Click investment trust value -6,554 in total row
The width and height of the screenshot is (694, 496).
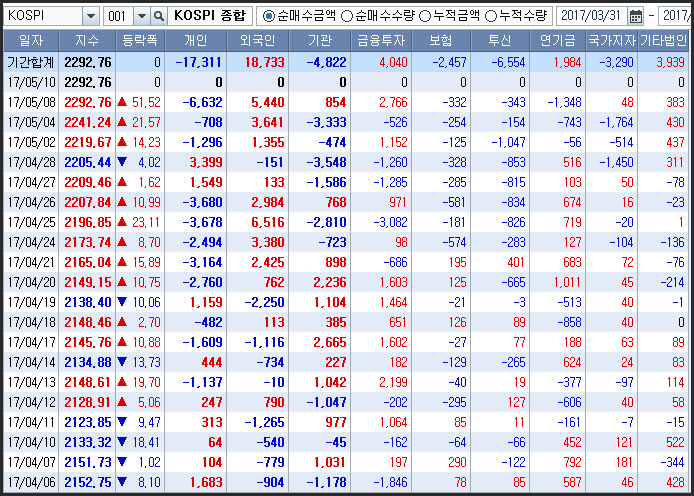508,62
